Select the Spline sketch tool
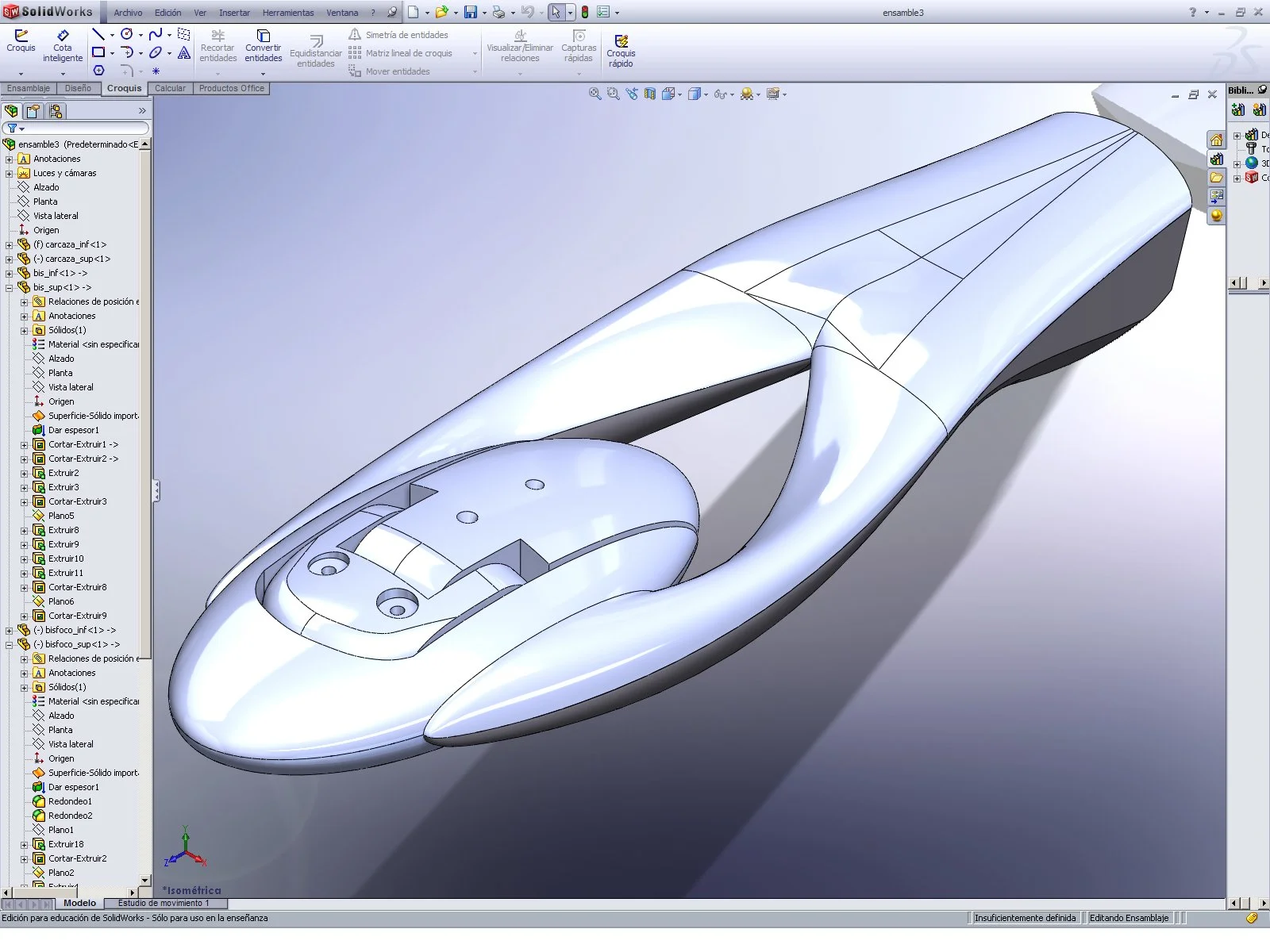1270x952 pixels. pos(156,34)
